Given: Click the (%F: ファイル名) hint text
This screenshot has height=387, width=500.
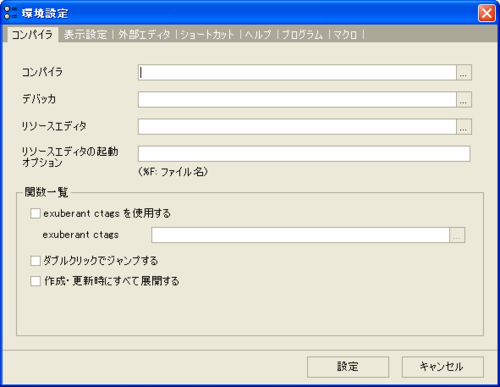Looking at the screenshot, I should (173, 172).
